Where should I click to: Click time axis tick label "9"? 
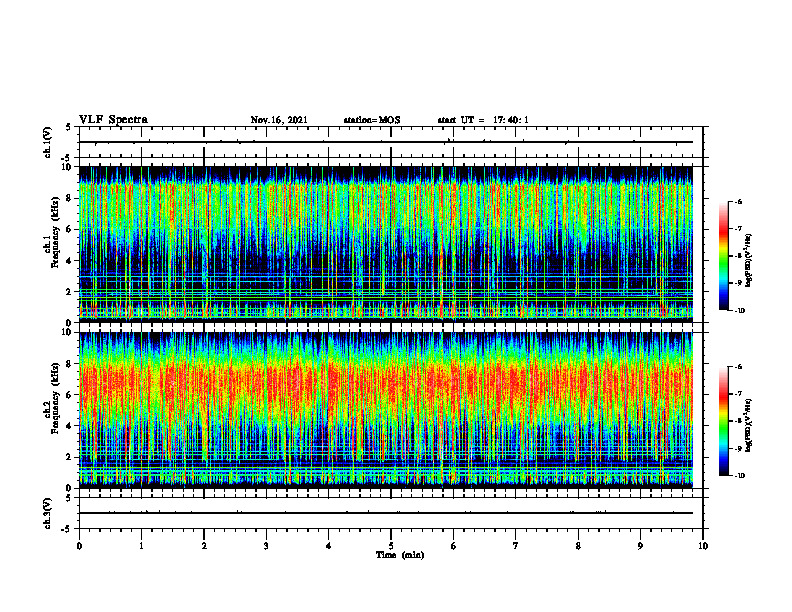pos(640,546)
